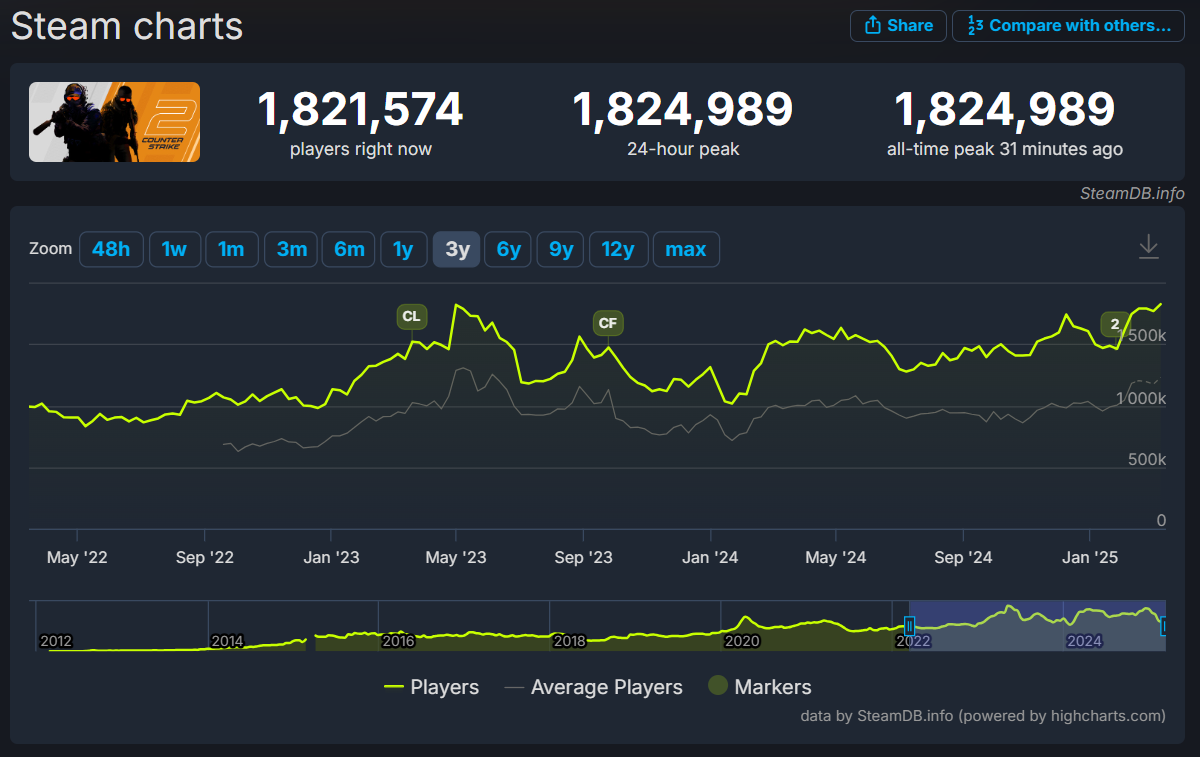
Task: Select the 48h zoom range
Action: click(111, 250)
